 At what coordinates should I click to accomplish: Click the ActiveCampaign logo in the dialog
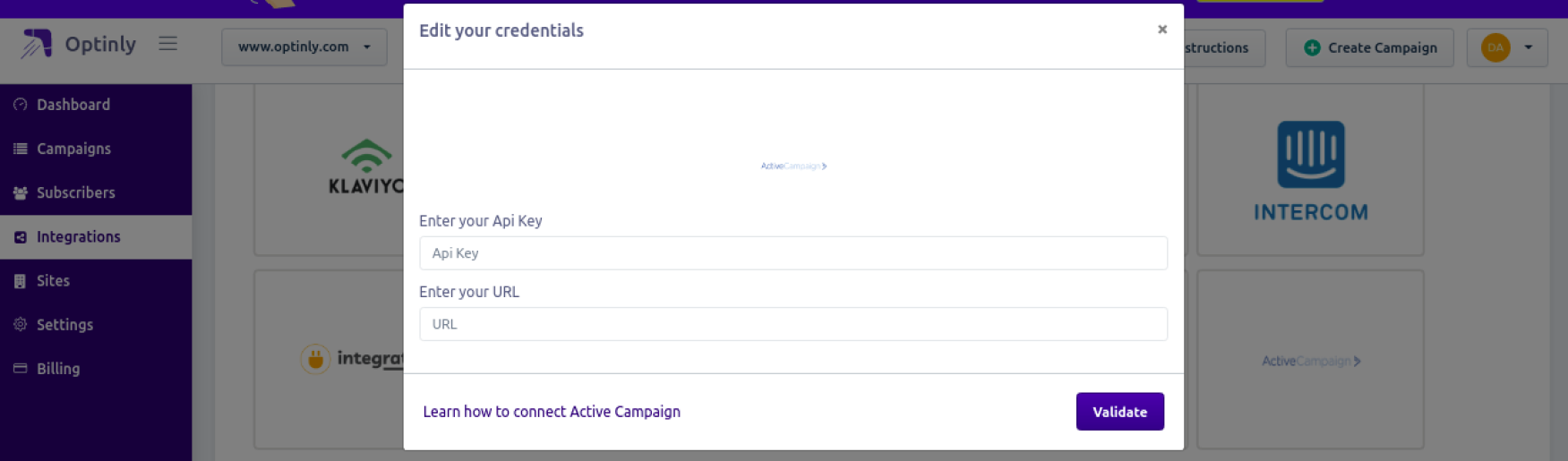click(x=793, y=166)
